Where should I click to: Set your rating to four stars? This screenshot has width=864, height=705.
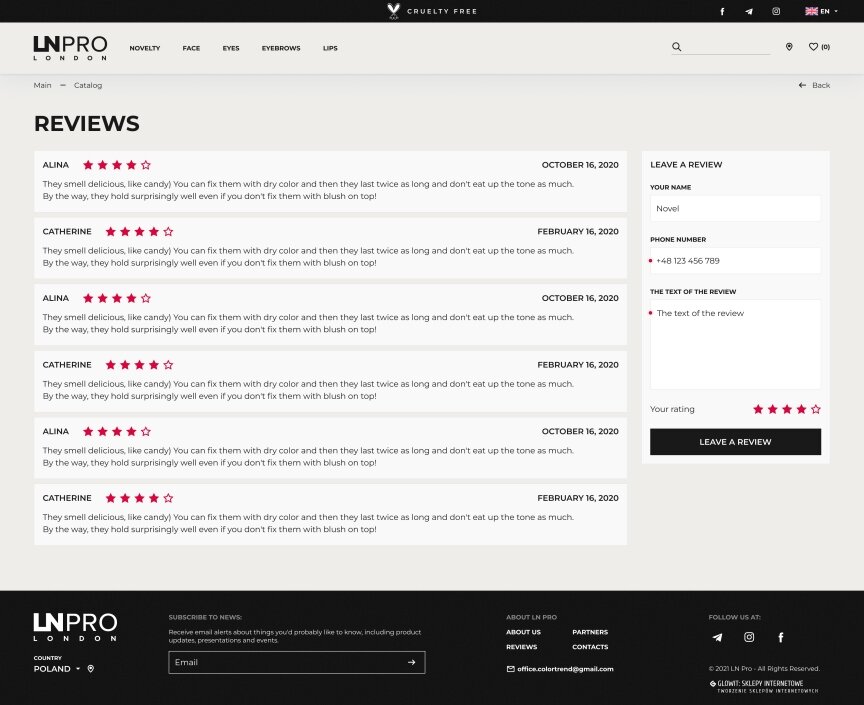[801, 409]
